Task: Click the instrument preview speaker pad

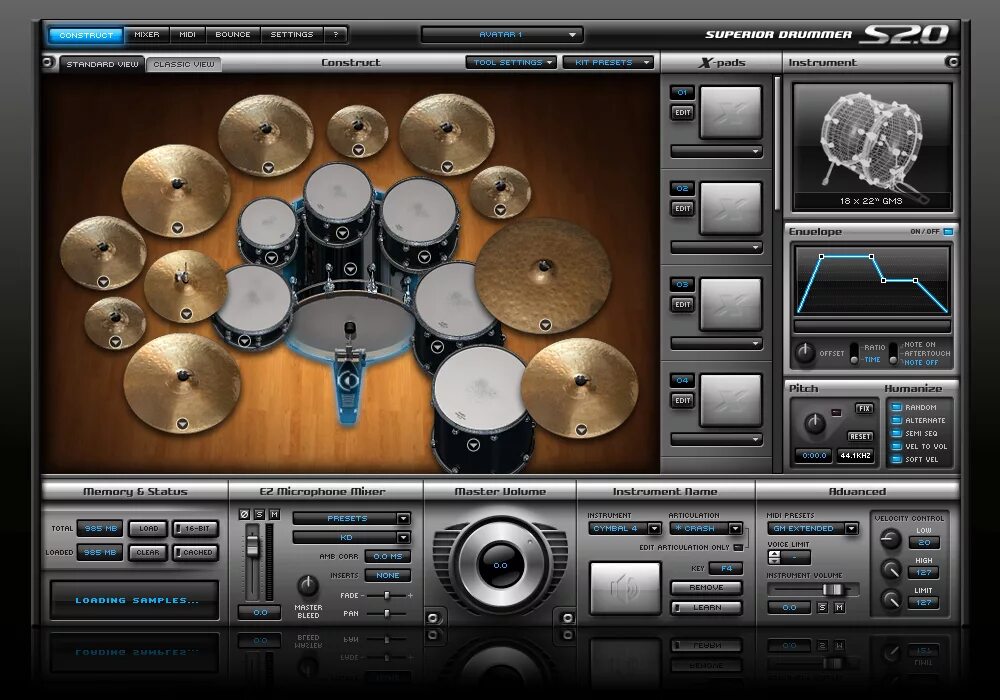Action: (x=624, y=588)
